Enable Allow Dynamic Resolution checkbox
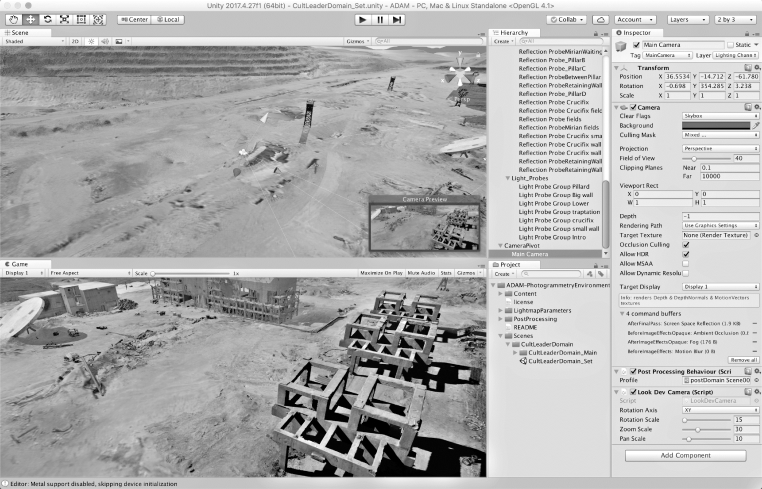Image resolution: width=762 pixels, height=489 pixels. point(686,273)
